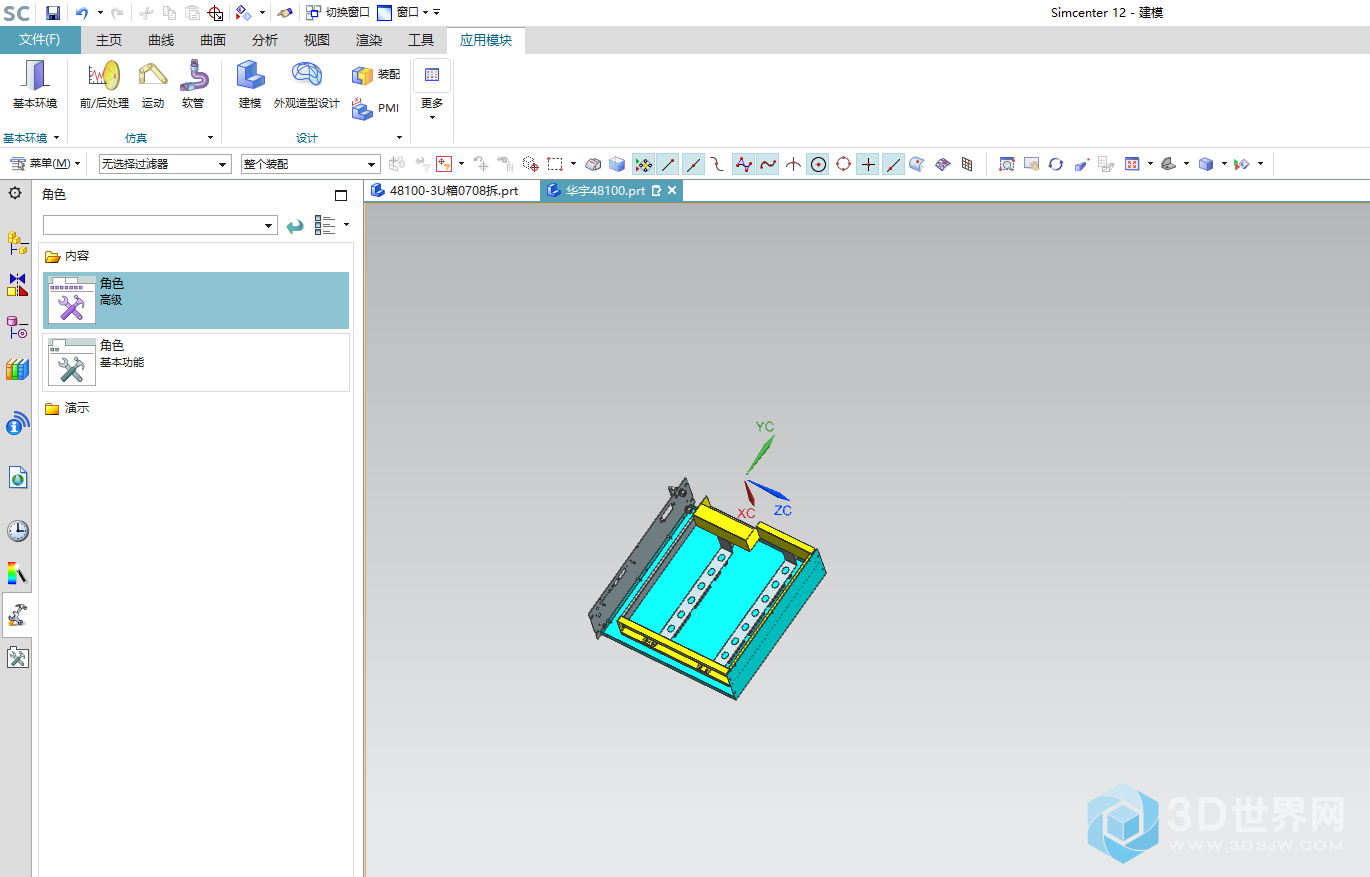The image size is (1370, 877).
Task: Click the Rotate view icon
Action: click(x=1056, y=164)
